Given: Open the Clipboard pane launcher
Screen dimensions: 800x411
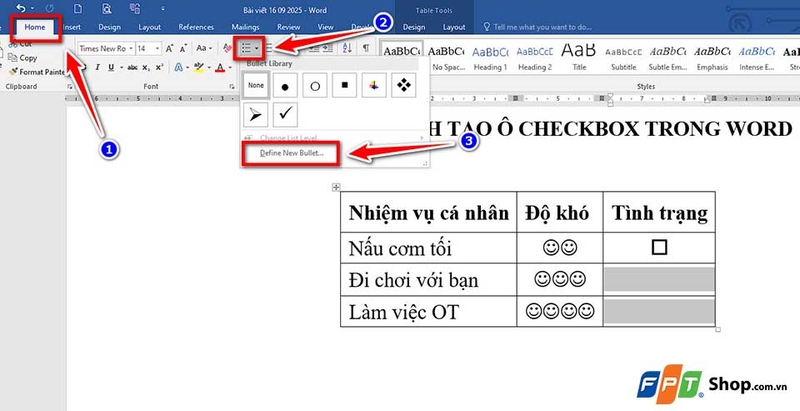Looking at the screenshot, I should point(68,87).
